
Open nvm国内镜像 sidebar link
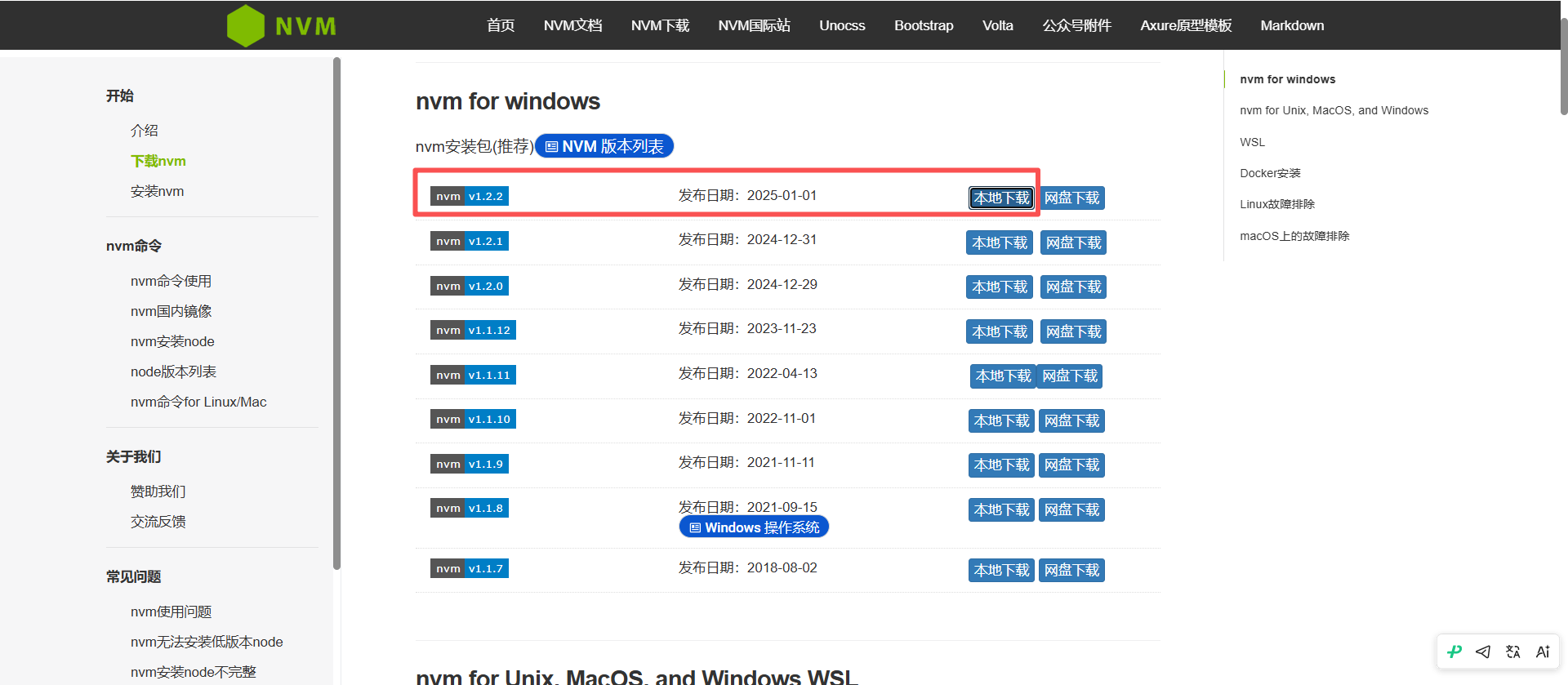[171, 311]
